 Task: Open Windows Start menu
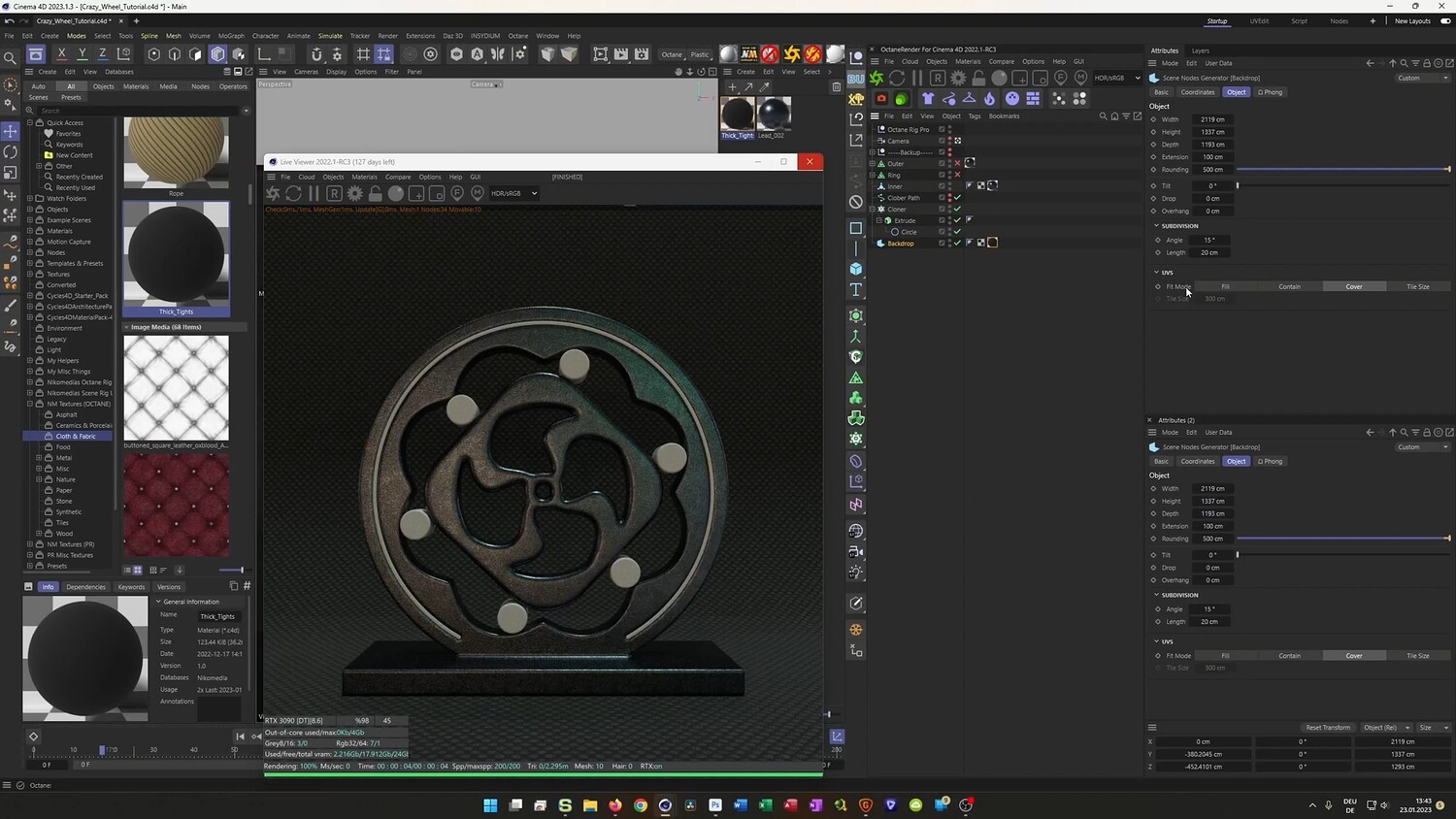(x=490, y=805)
